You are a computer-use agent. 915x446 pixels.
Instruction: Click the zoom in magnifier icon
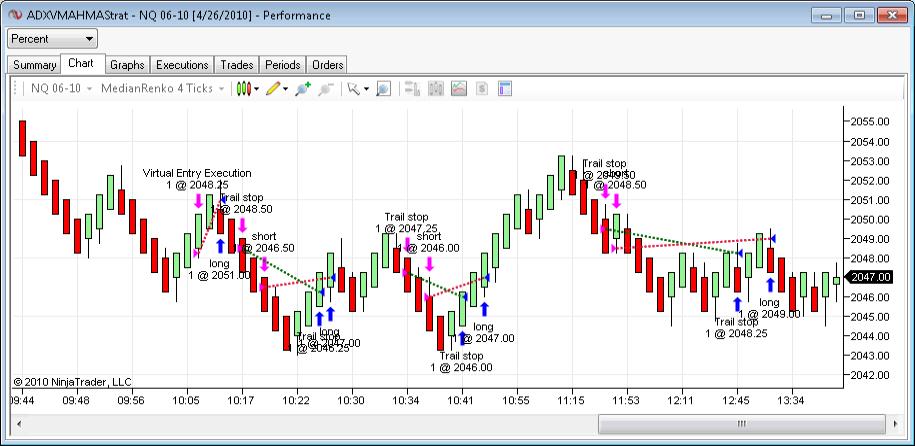(302, 89)
